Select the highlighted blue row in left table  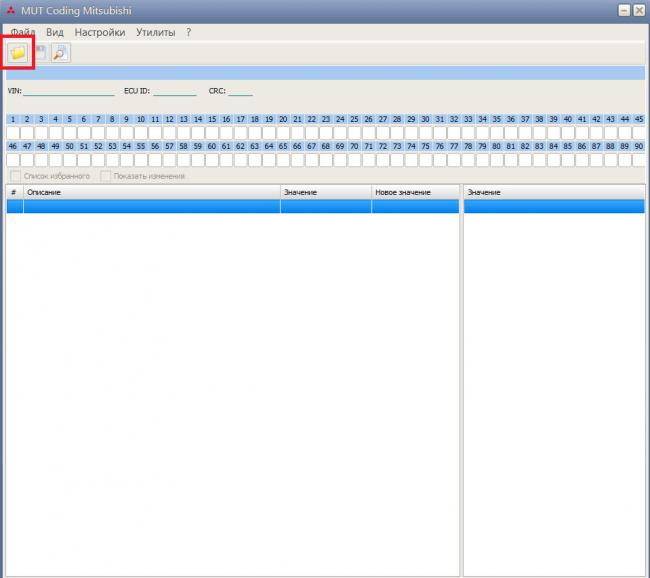coord(150,206)
